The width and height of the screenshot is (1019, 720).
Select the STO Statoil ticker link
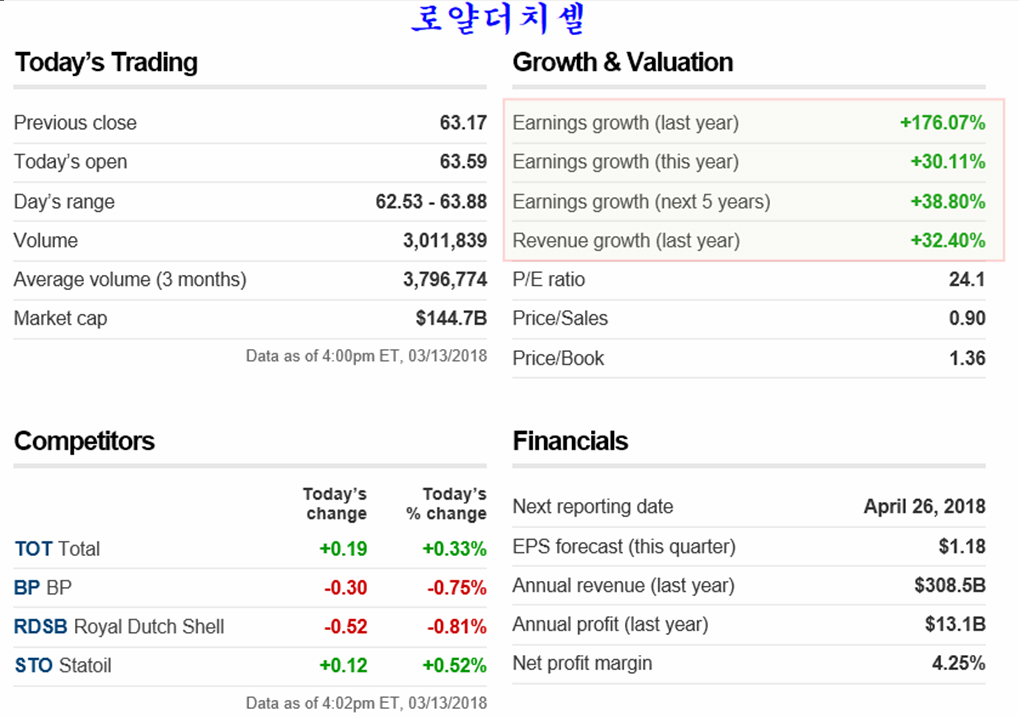[x=33, y=666]
